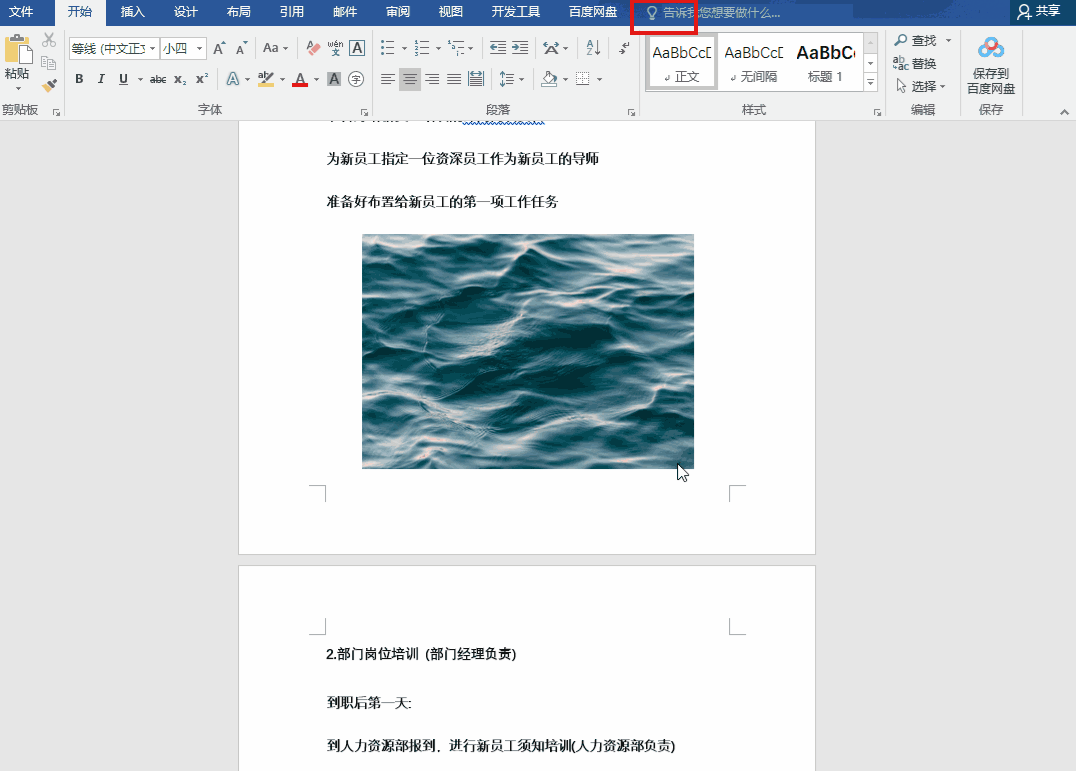Open font color dropdown arrow

click(316, 80)
